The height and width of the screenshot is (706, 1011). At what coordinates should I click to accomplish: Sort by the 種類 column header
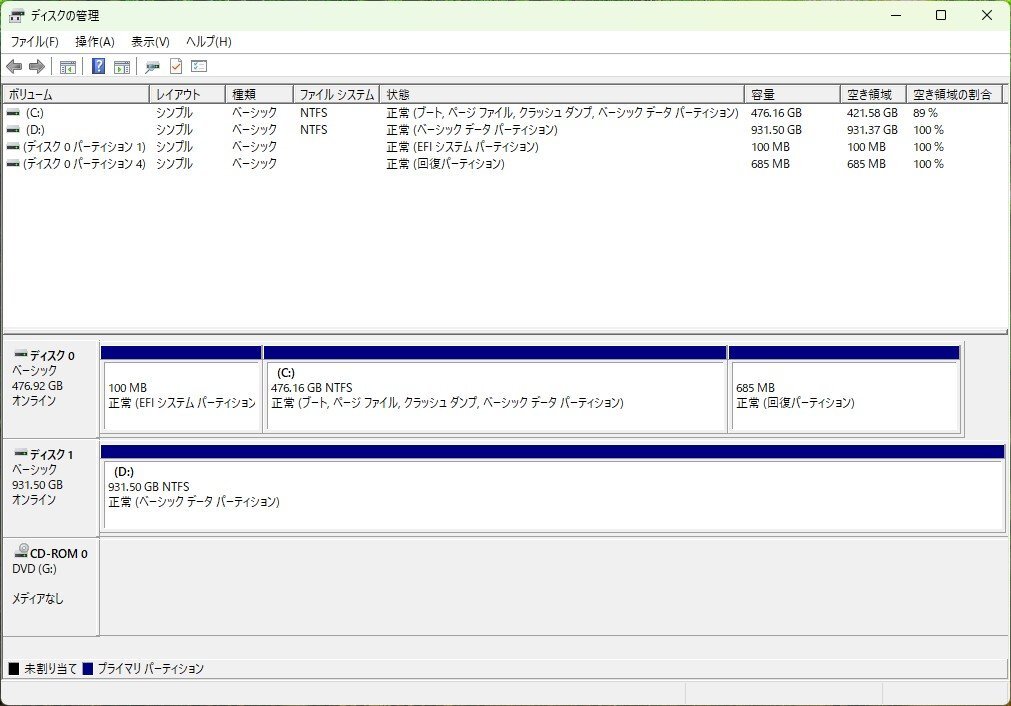click(259, 95)
